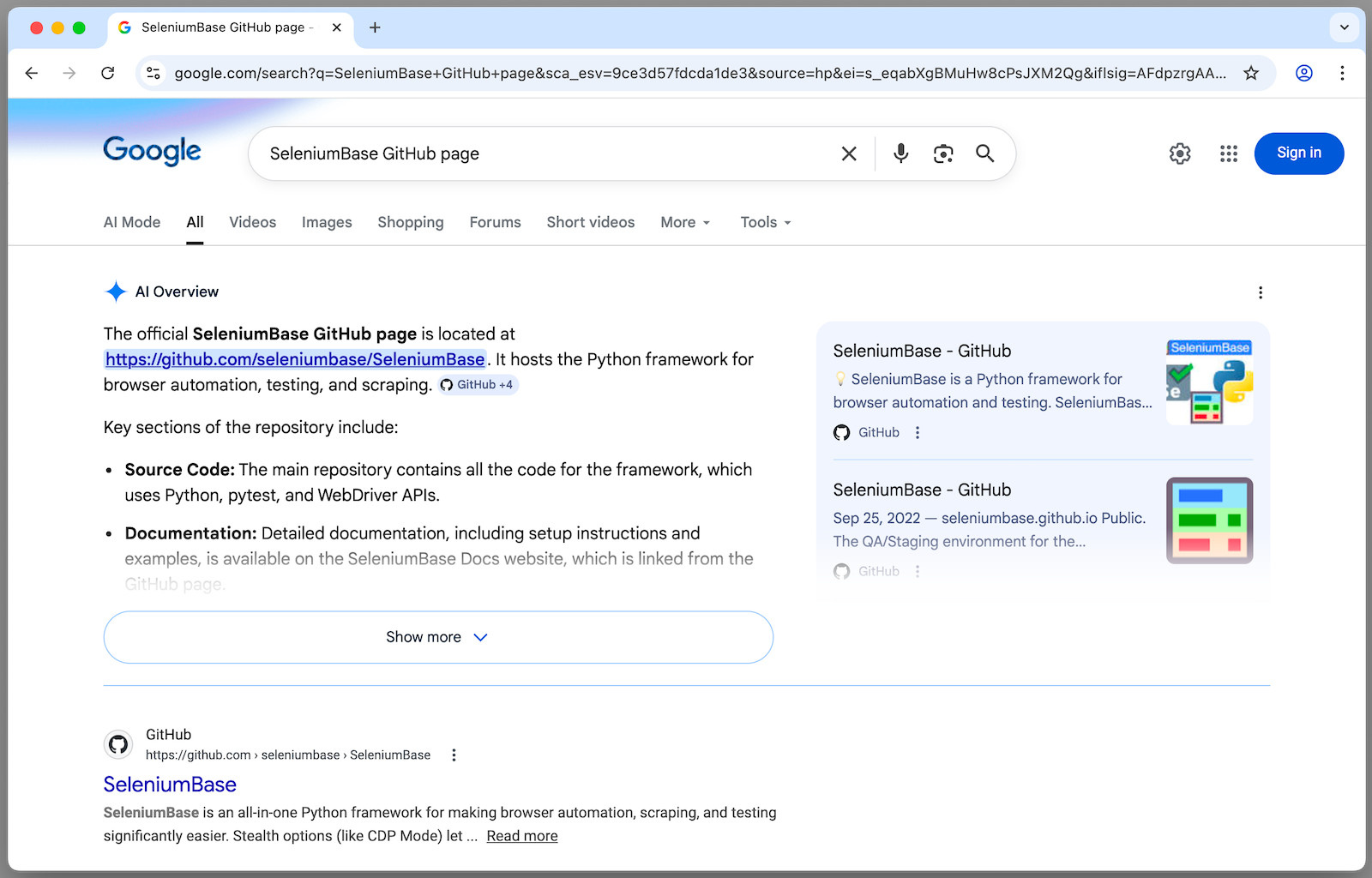
Task: Activate voice search with the microphone icon
Action: click(x=900, y=153)
